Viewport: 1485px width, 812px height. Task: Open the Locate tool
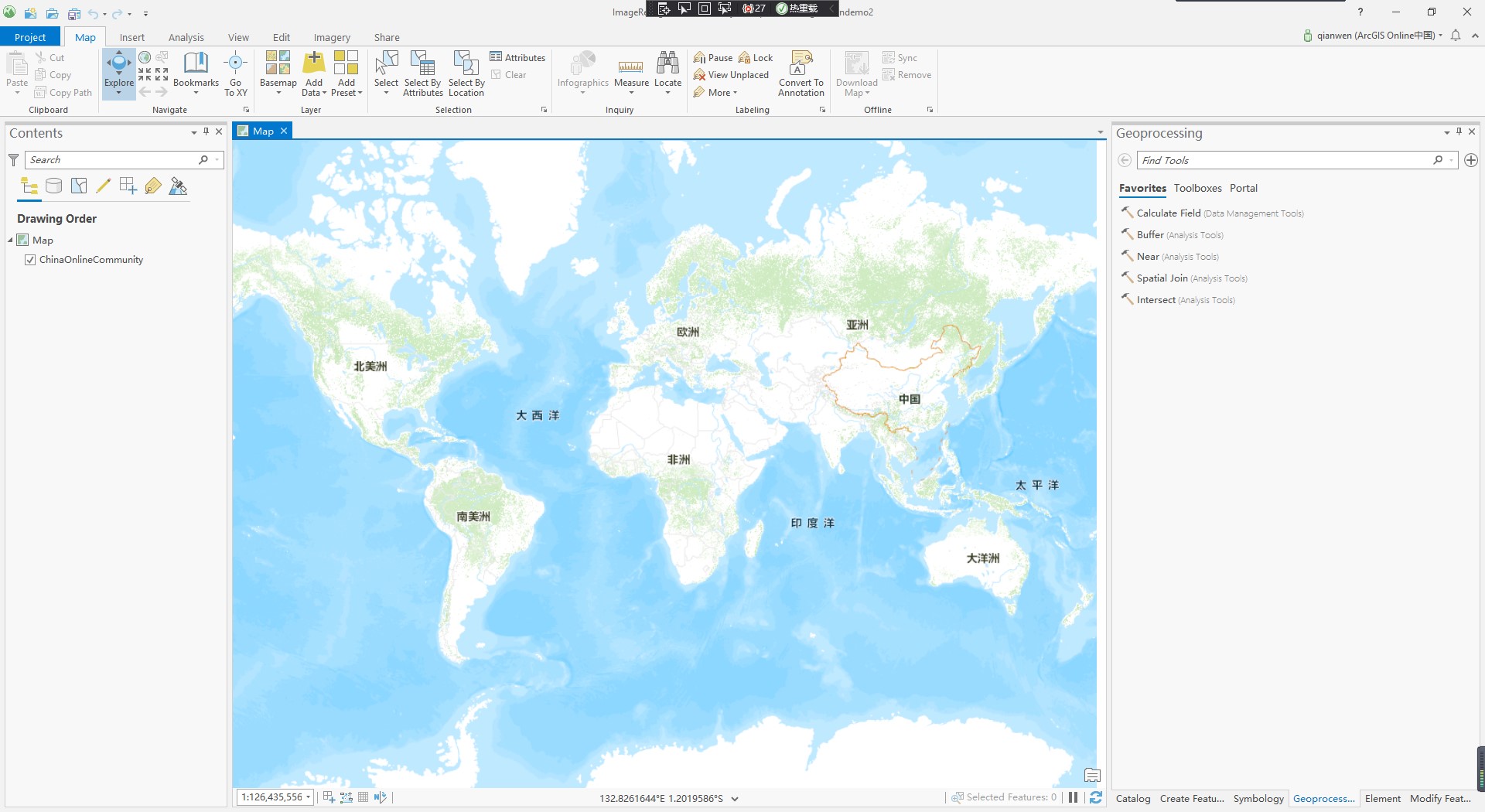667,73
